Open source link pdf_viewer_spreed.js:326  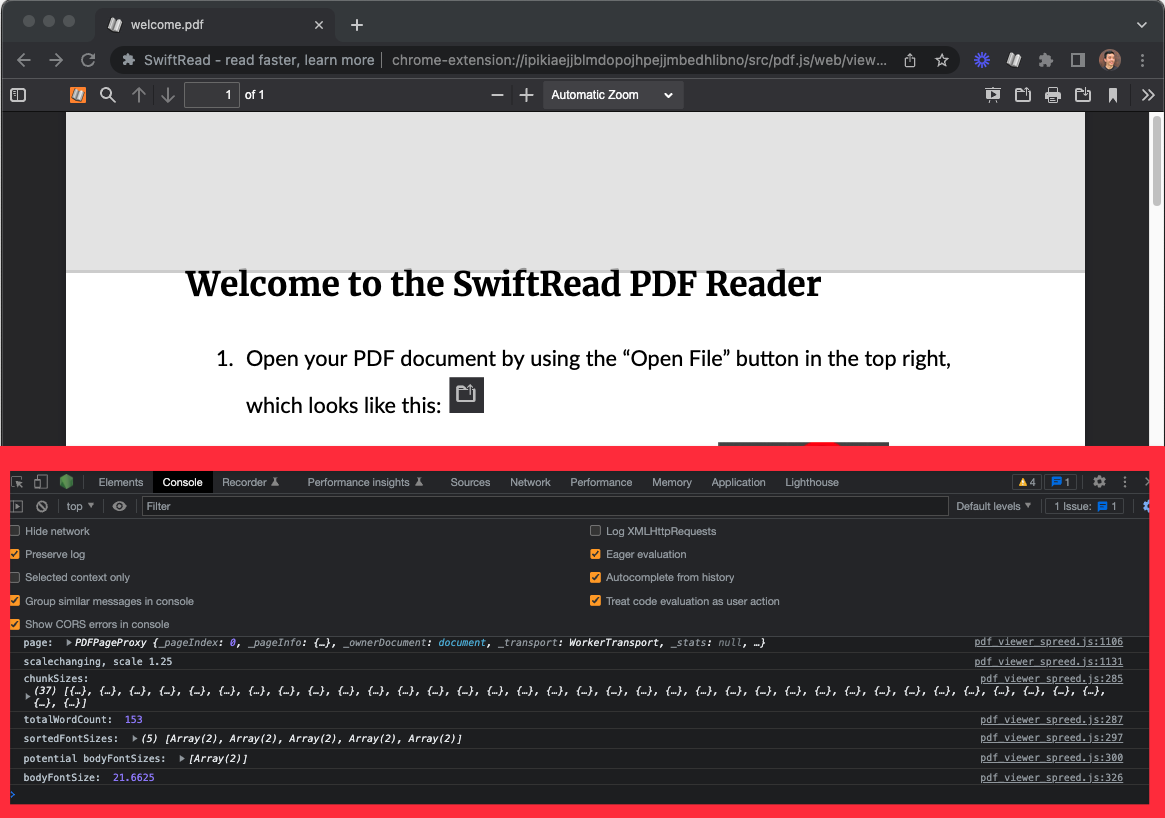[1051, 777]
